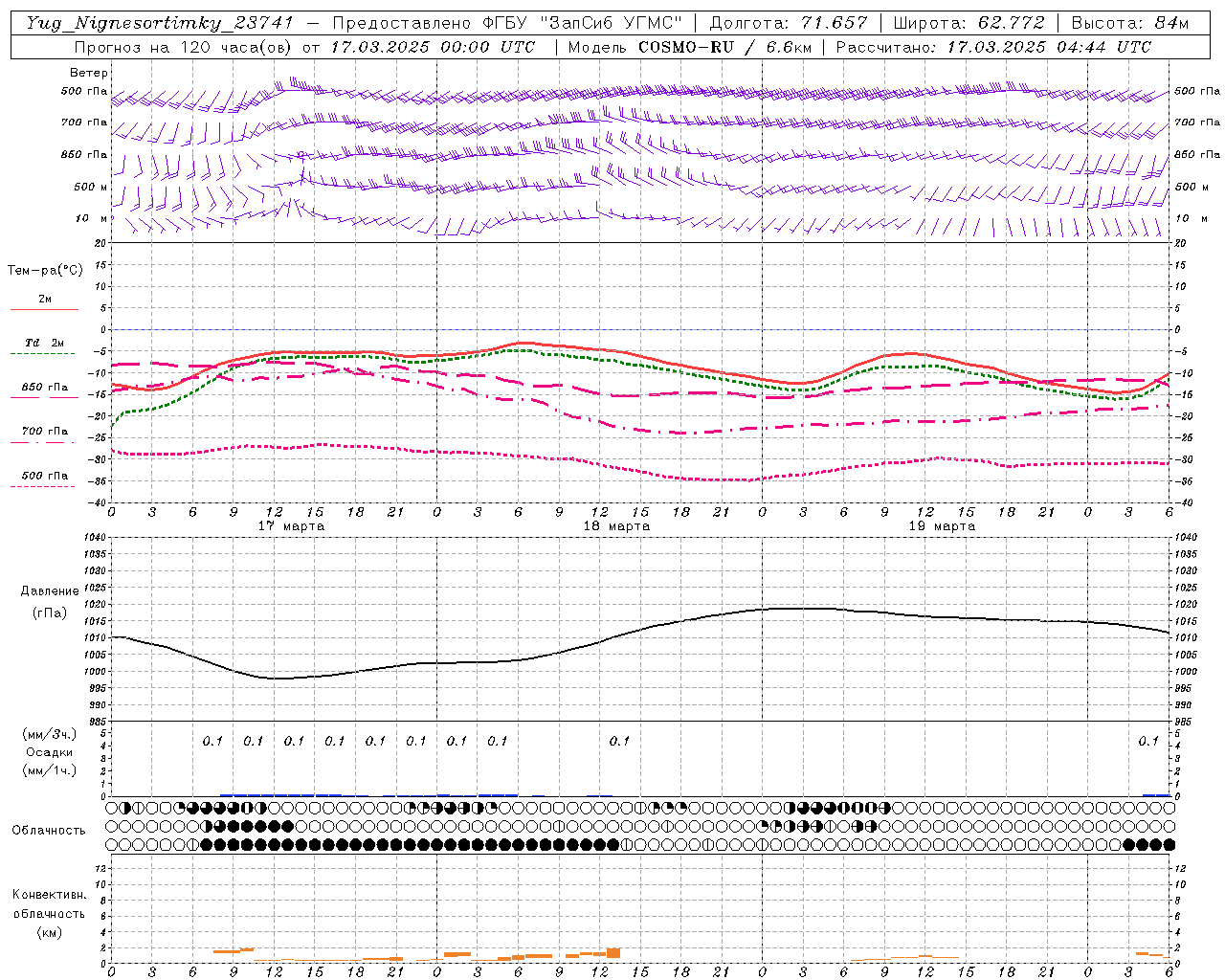Click the 'Долгота: 71.657' field

[x=789, y=23]
